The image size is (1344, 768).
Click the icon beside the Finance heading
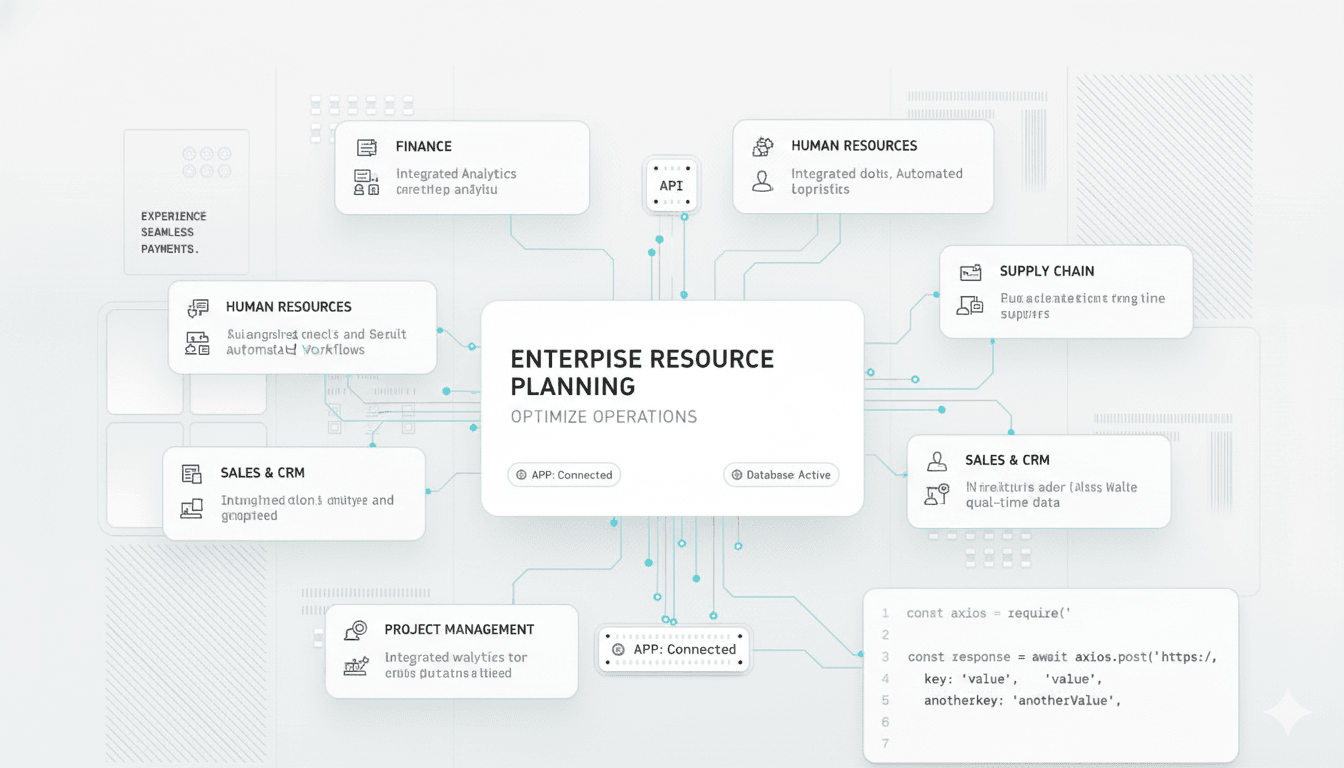tap(367, 147)
